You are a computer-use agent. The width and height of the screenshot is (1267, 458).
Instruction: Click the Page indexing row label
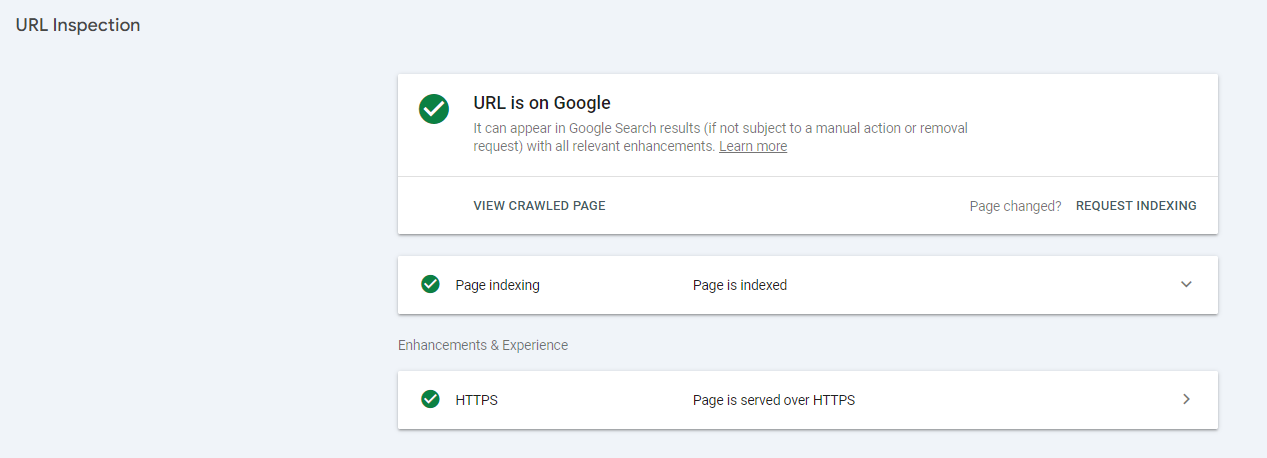497,285
